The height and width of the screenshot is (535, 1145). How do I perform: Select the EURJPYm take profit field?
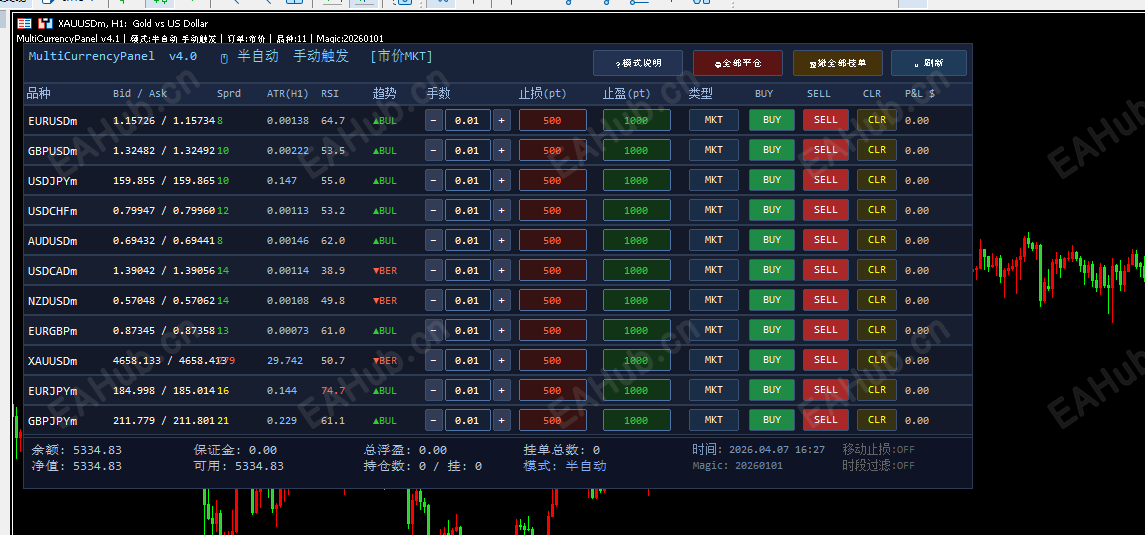tap(637, 390)
